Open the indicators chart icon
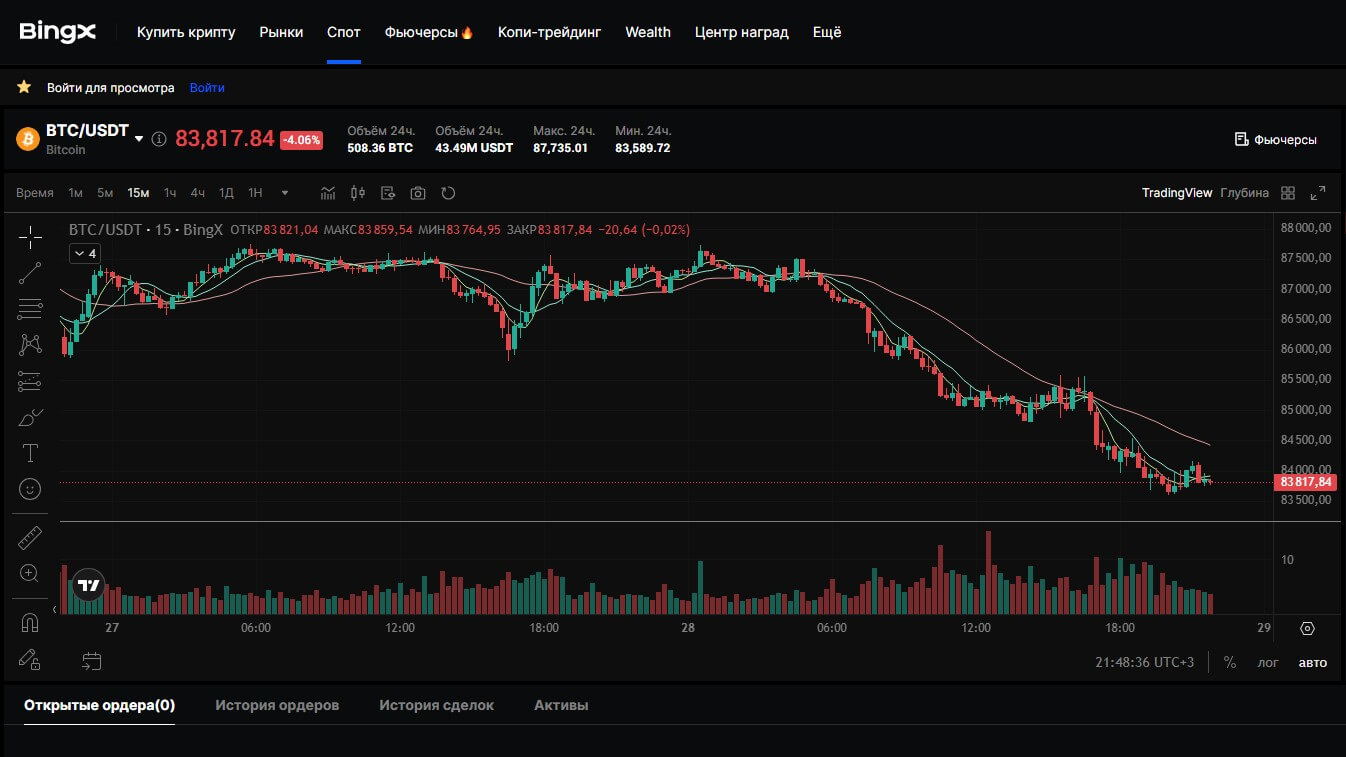1346x757 pixels. click(328, 193)
